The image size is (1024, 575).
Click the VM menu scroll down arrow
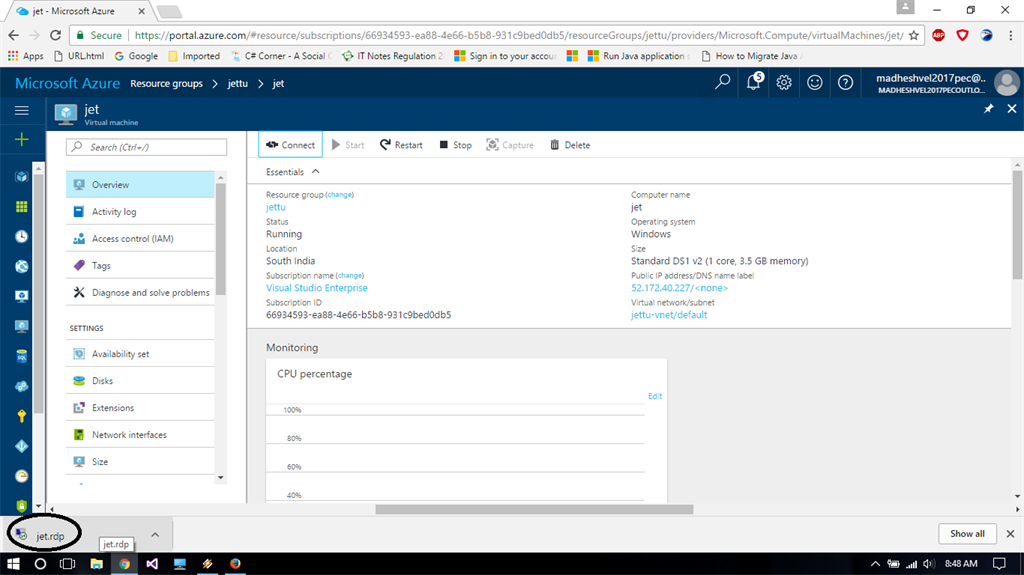221,478
